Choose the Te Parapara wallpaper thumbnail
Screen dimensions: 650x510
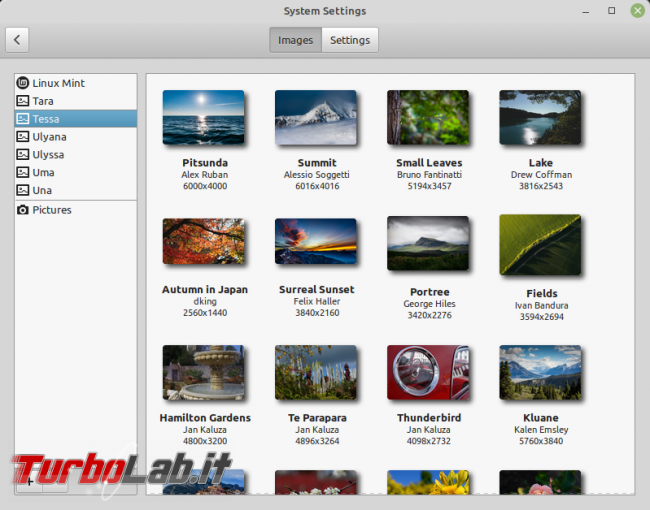(316, 372)
